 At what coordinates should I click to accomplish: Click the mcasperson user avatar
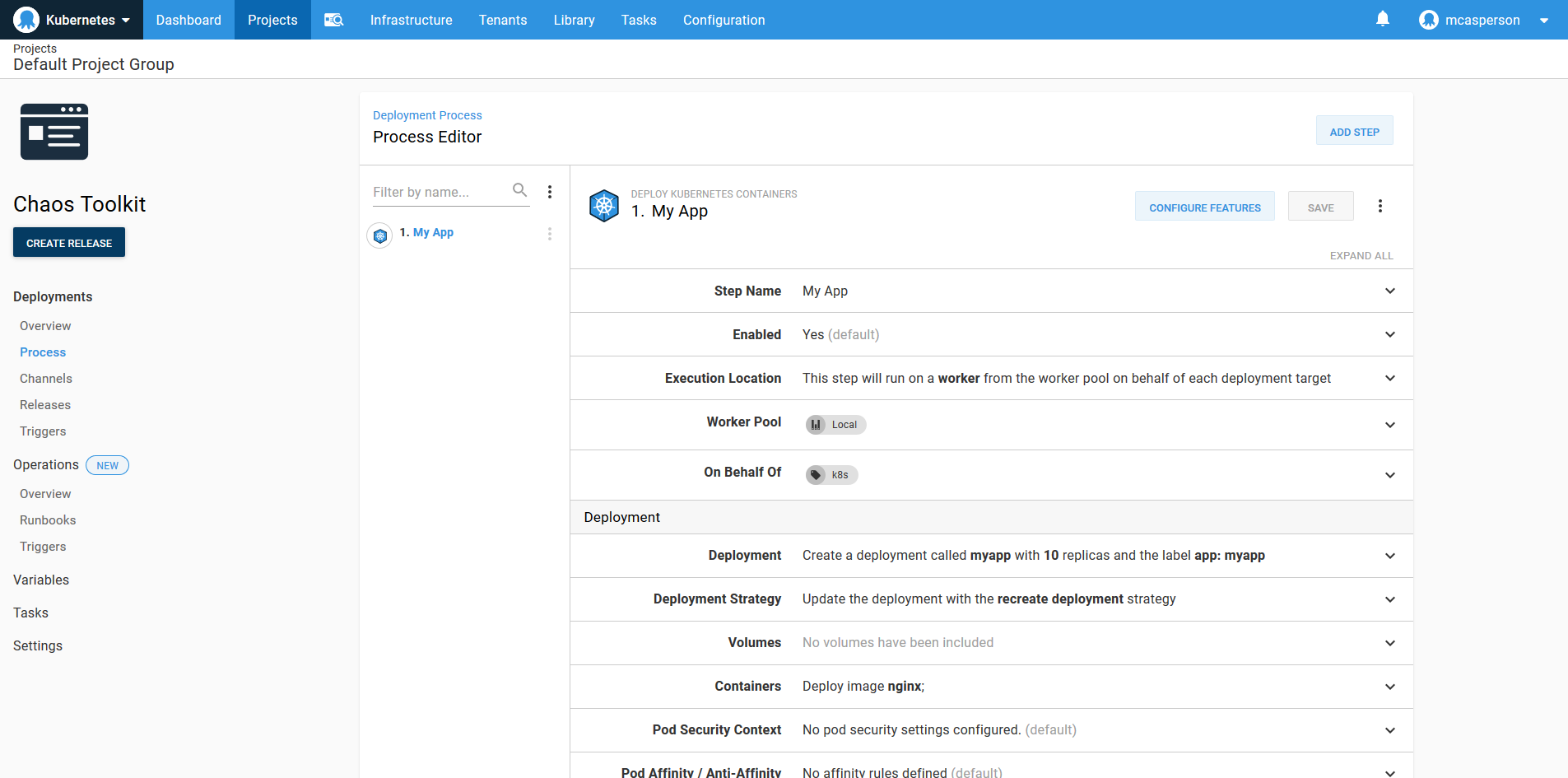point(1428,20)
